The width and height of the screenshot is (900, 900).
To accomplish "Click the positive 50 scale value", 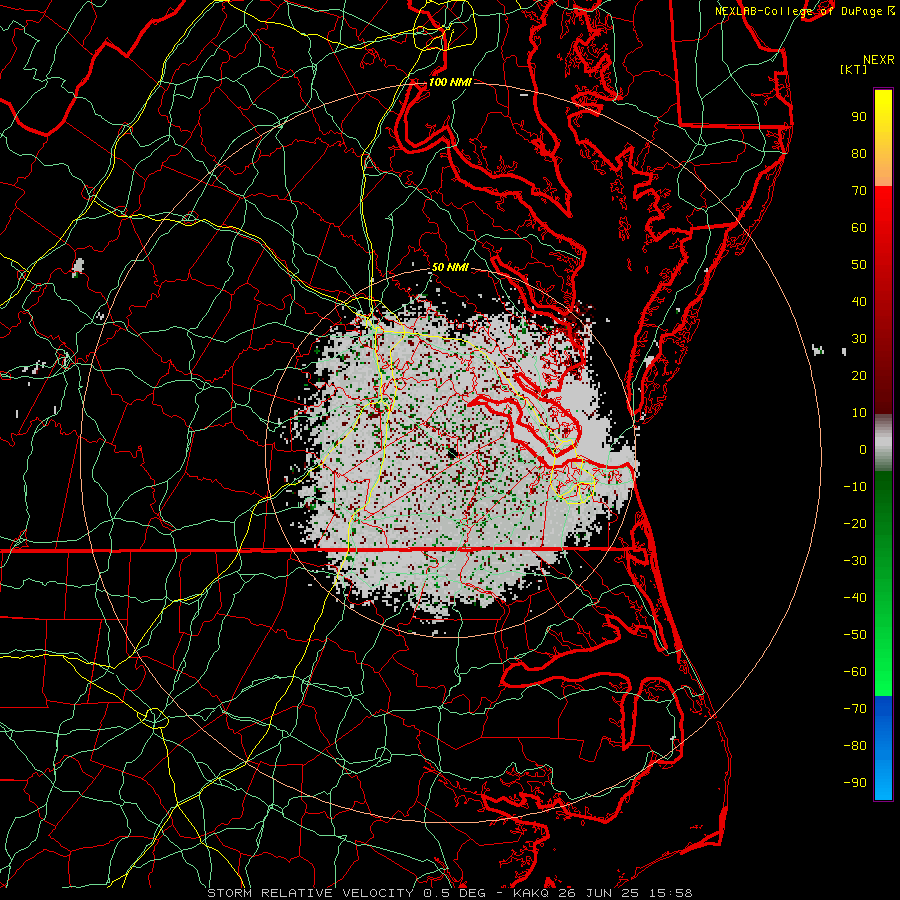I will click(859, 265).
